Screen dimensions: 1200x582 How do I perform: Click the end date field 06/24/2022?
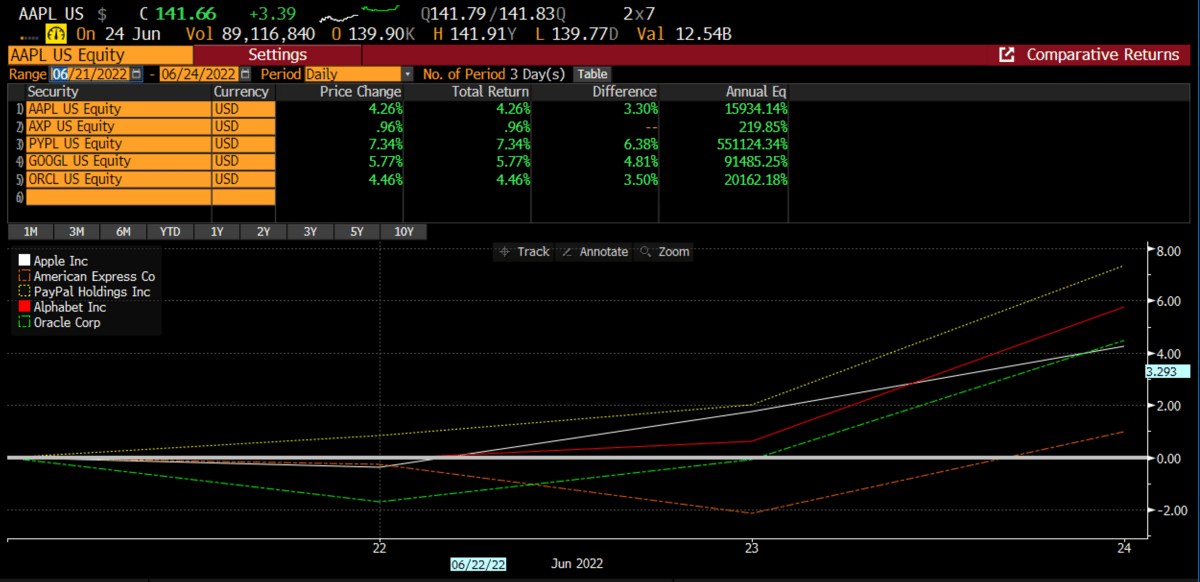click(x=199, y=74)
